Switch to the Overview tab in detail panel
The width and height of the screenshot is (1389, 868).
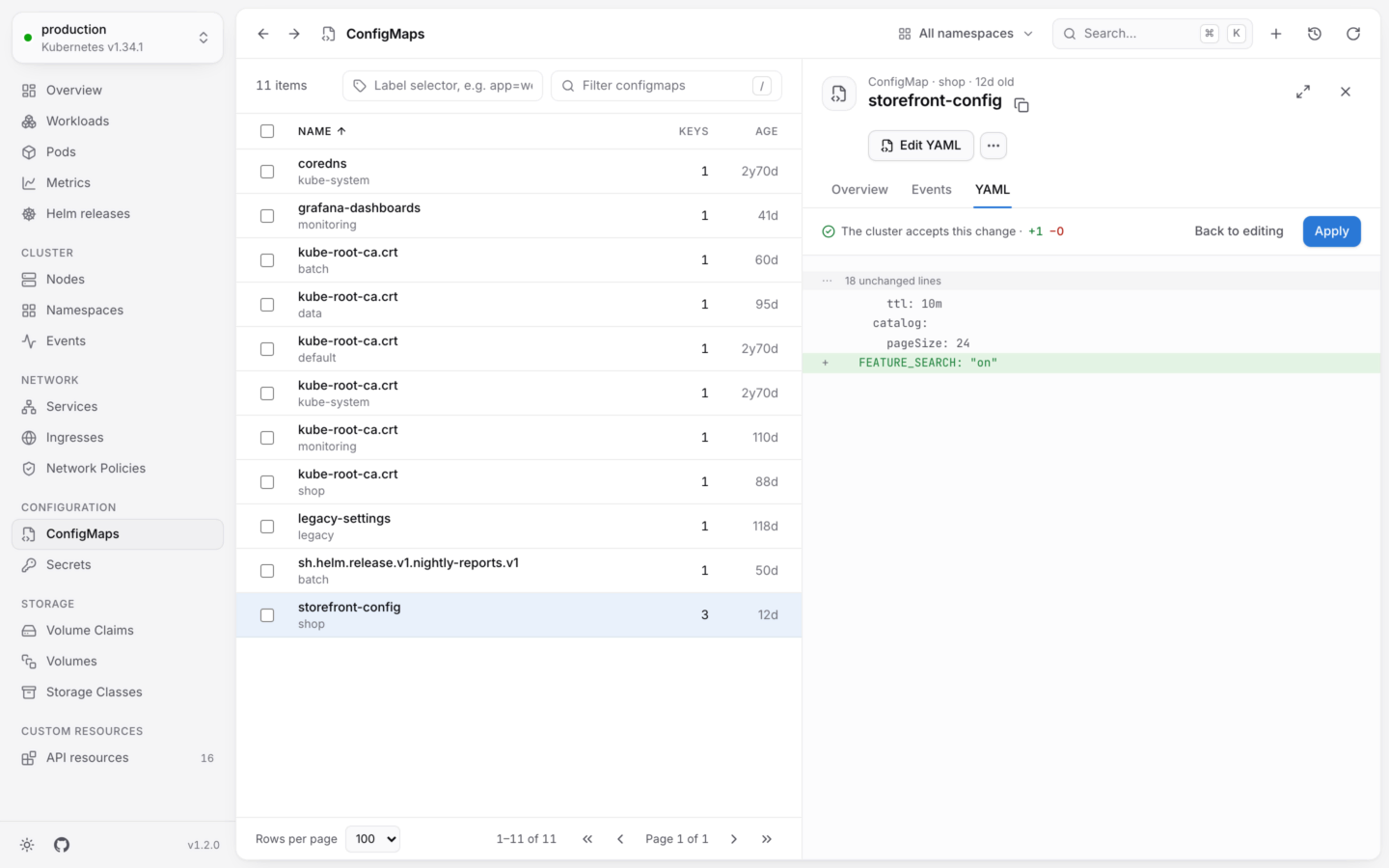[859, 190]
